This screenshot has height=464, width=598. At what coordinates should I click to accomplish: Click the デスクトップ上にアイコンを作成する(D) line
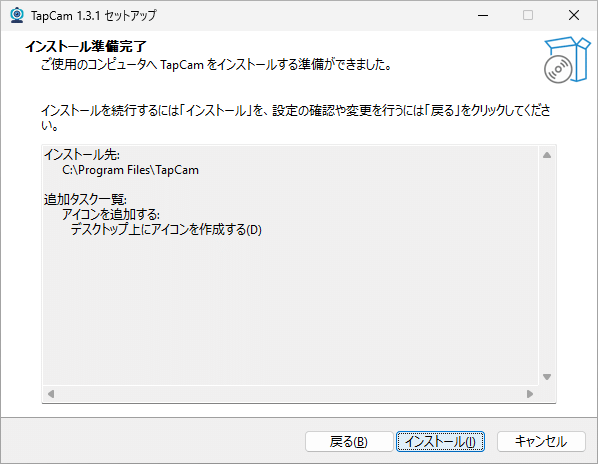(166, 230)
